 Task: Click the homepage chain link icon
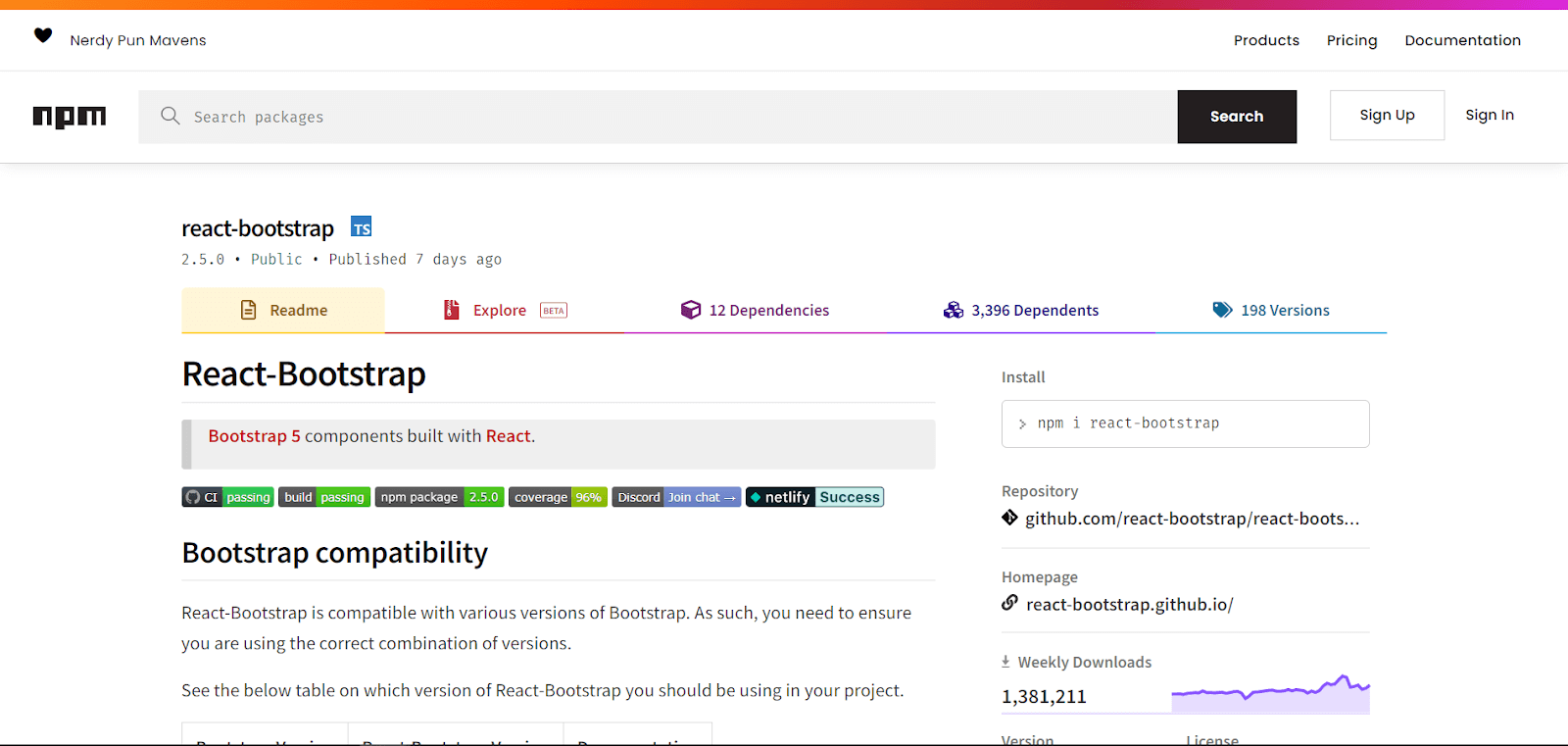click(x=1009, y=603)
